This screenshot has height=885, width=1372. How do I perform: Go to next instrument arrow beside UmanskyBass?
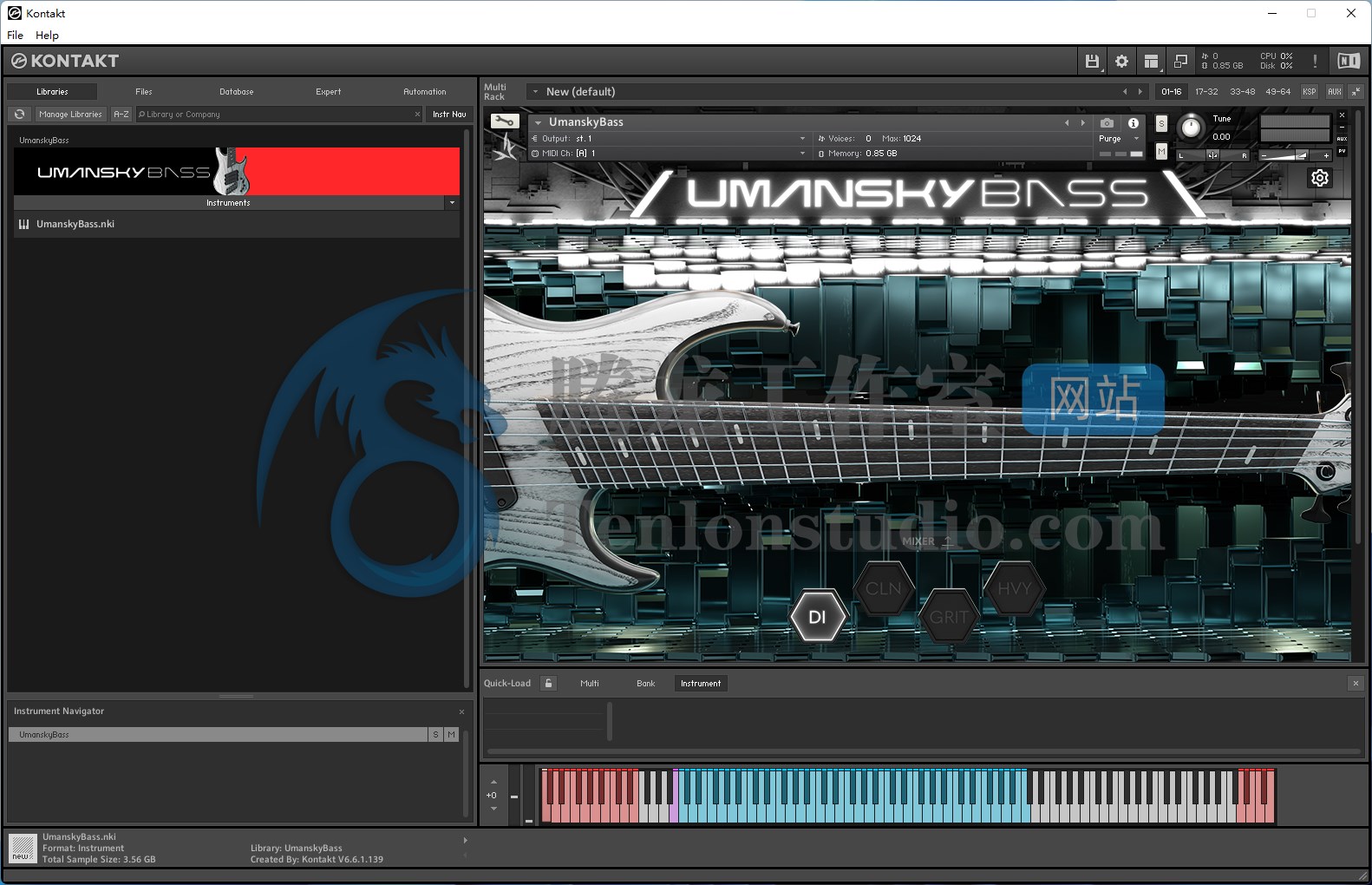pyautogui.click(x=1082, y=122)
